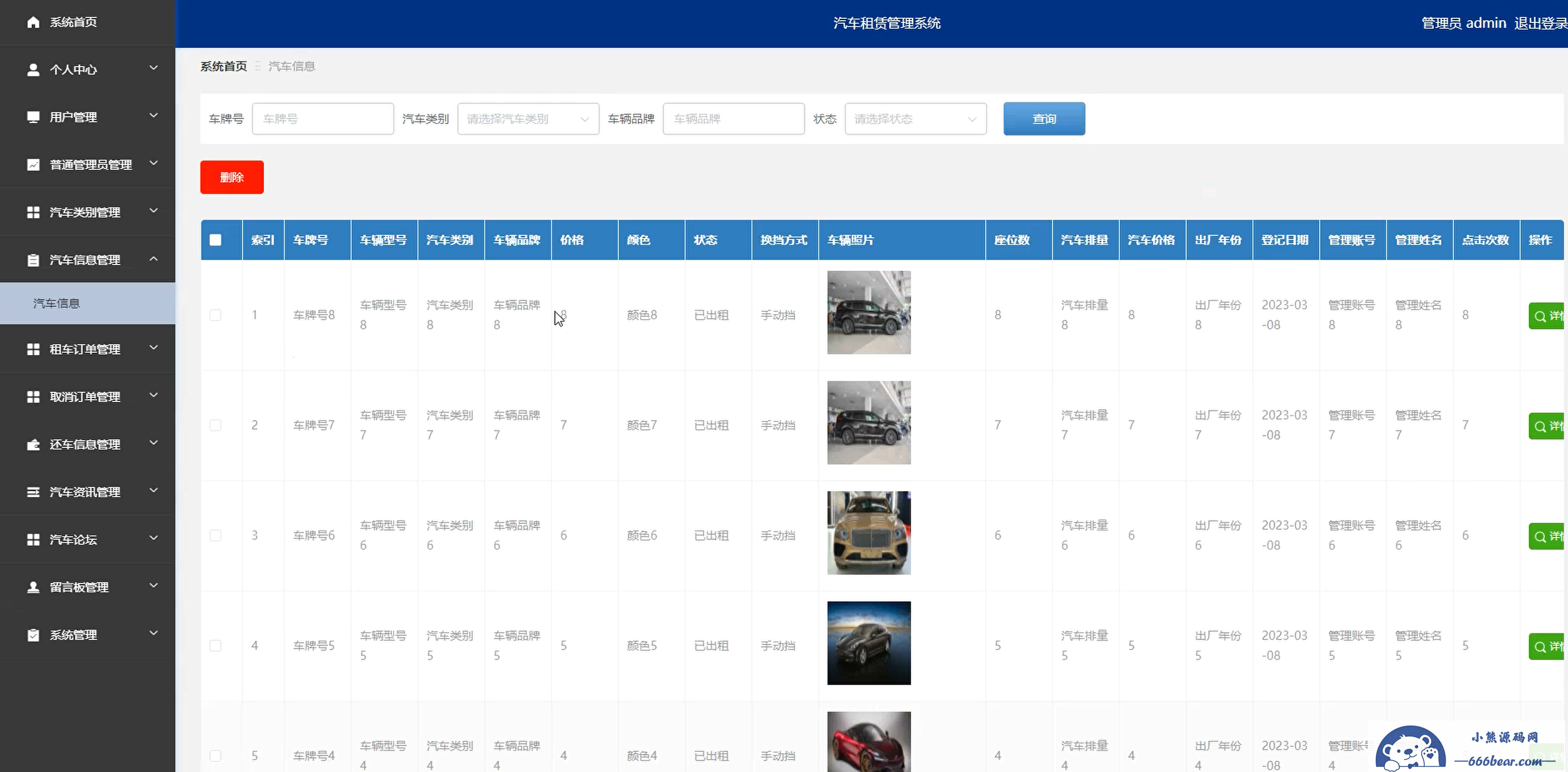Check the row checkbox for 车牌号6
The width and height of the screenshot is (1568, 772).
[x=215, y=535]
